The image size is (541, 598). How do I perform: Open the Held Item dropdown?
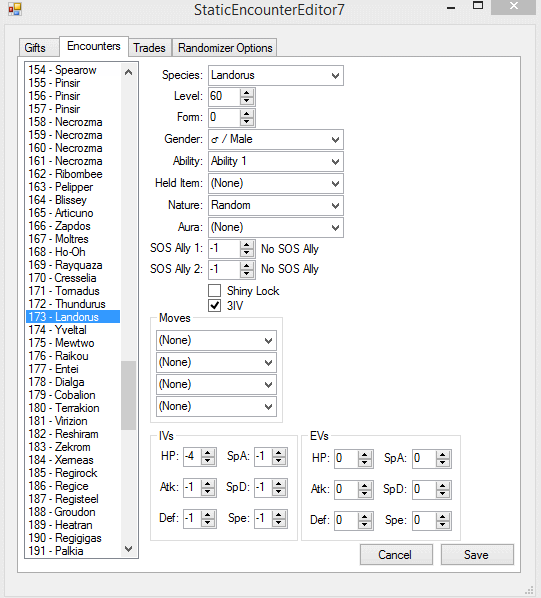point(276,183)
